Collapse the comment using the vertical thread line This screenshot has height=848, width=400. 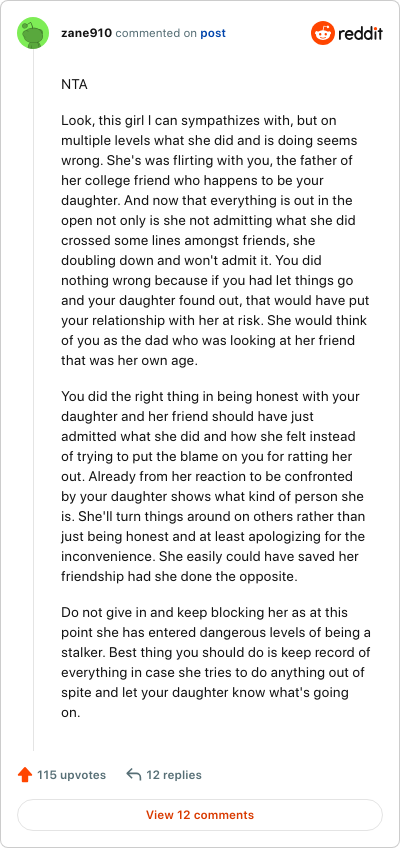(x=34, y=400)
